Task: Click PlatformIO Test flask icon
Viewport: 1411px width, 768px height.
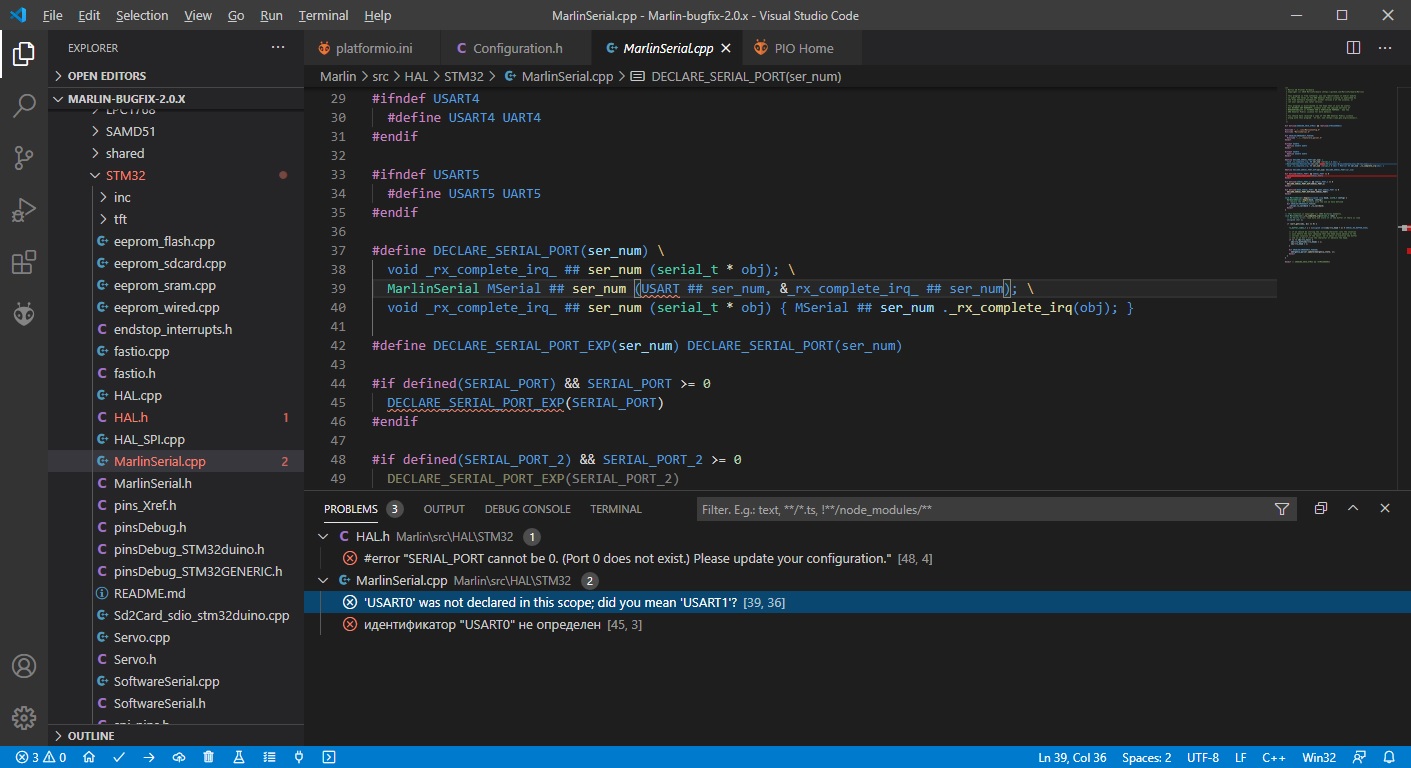Action: tap(239, 758)
